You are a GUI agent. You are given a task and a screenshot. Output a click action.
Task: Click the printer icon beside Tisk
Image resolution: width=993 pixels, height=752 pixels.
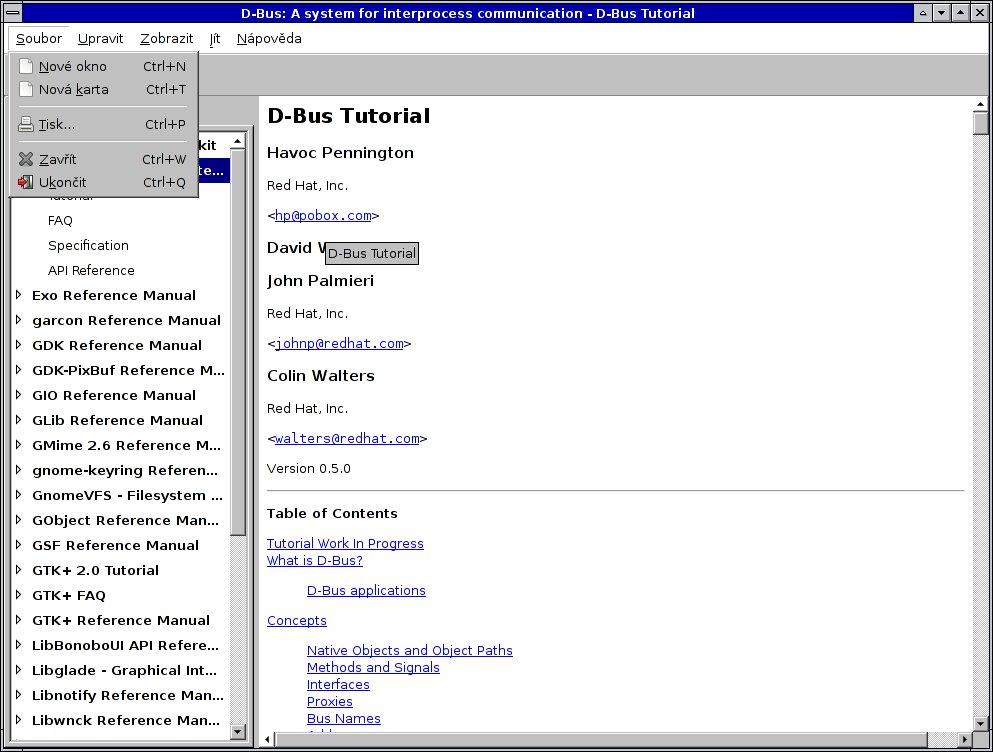pos(26,124)
